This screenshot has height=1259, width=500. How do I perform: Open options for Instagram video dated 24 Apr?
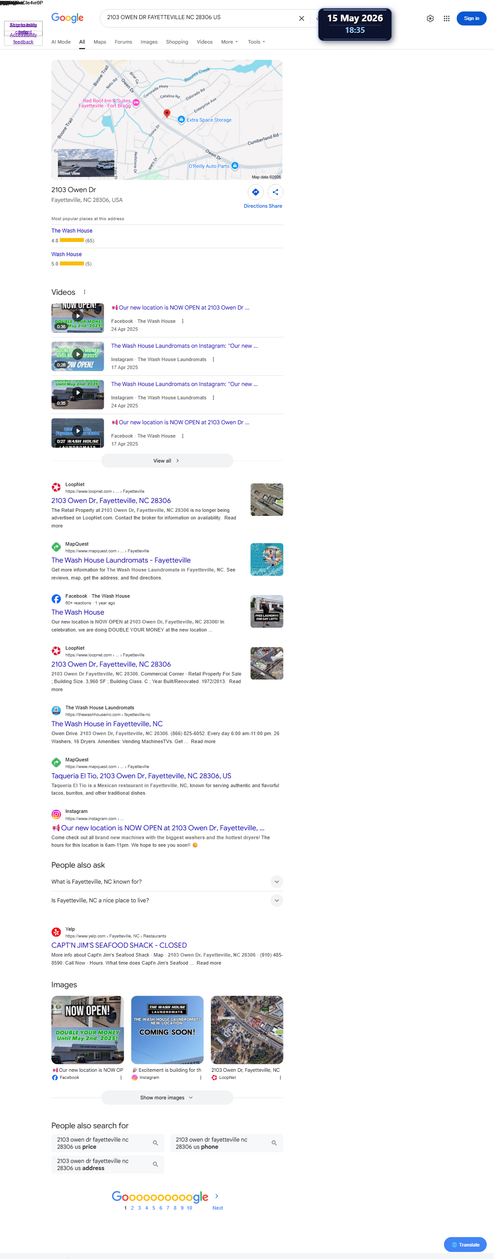(x=213, y=398)
